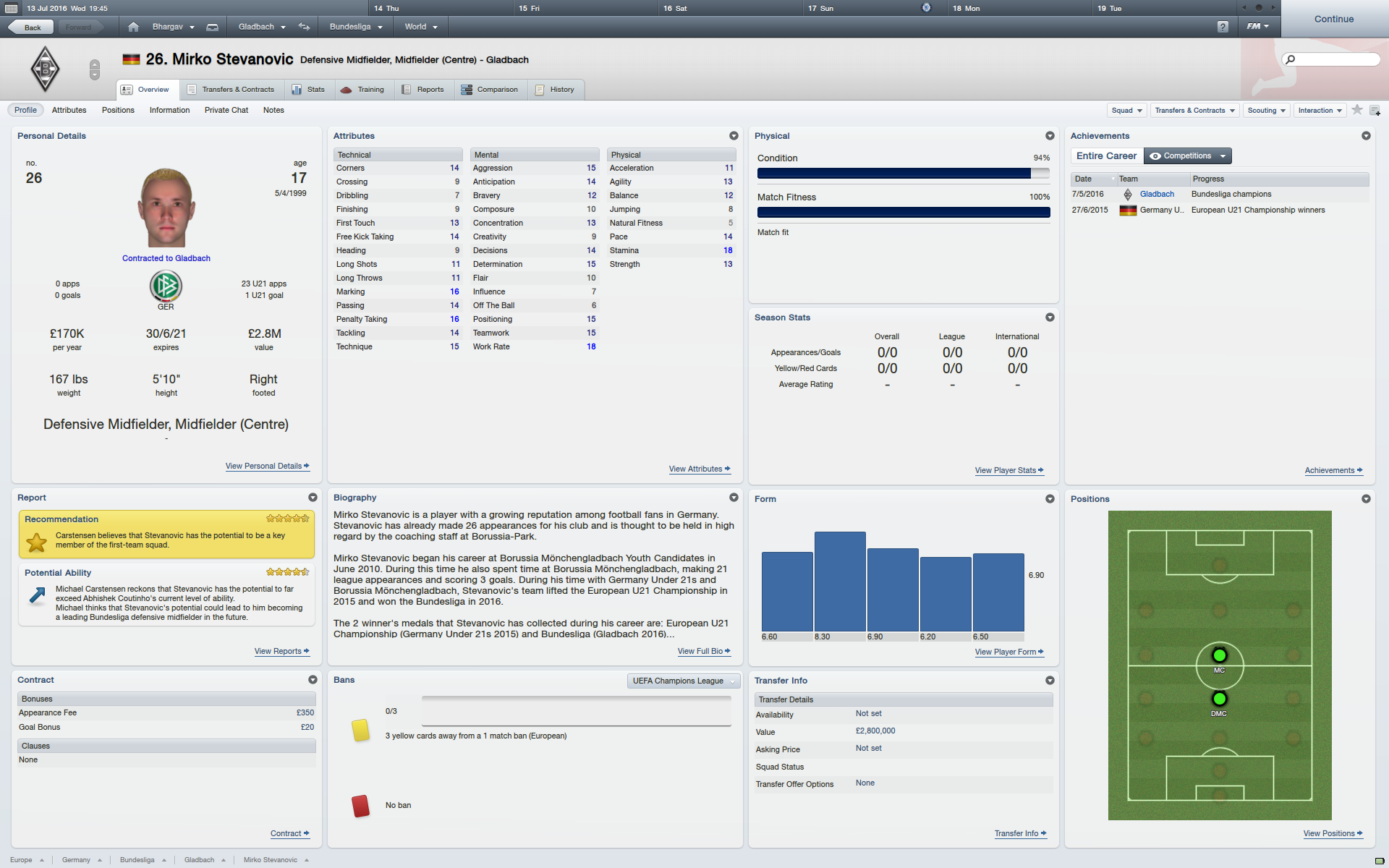Open the inbox tray icon next to Bhargav
Screen dimensions: 1389x868
[x=212, y=27]
